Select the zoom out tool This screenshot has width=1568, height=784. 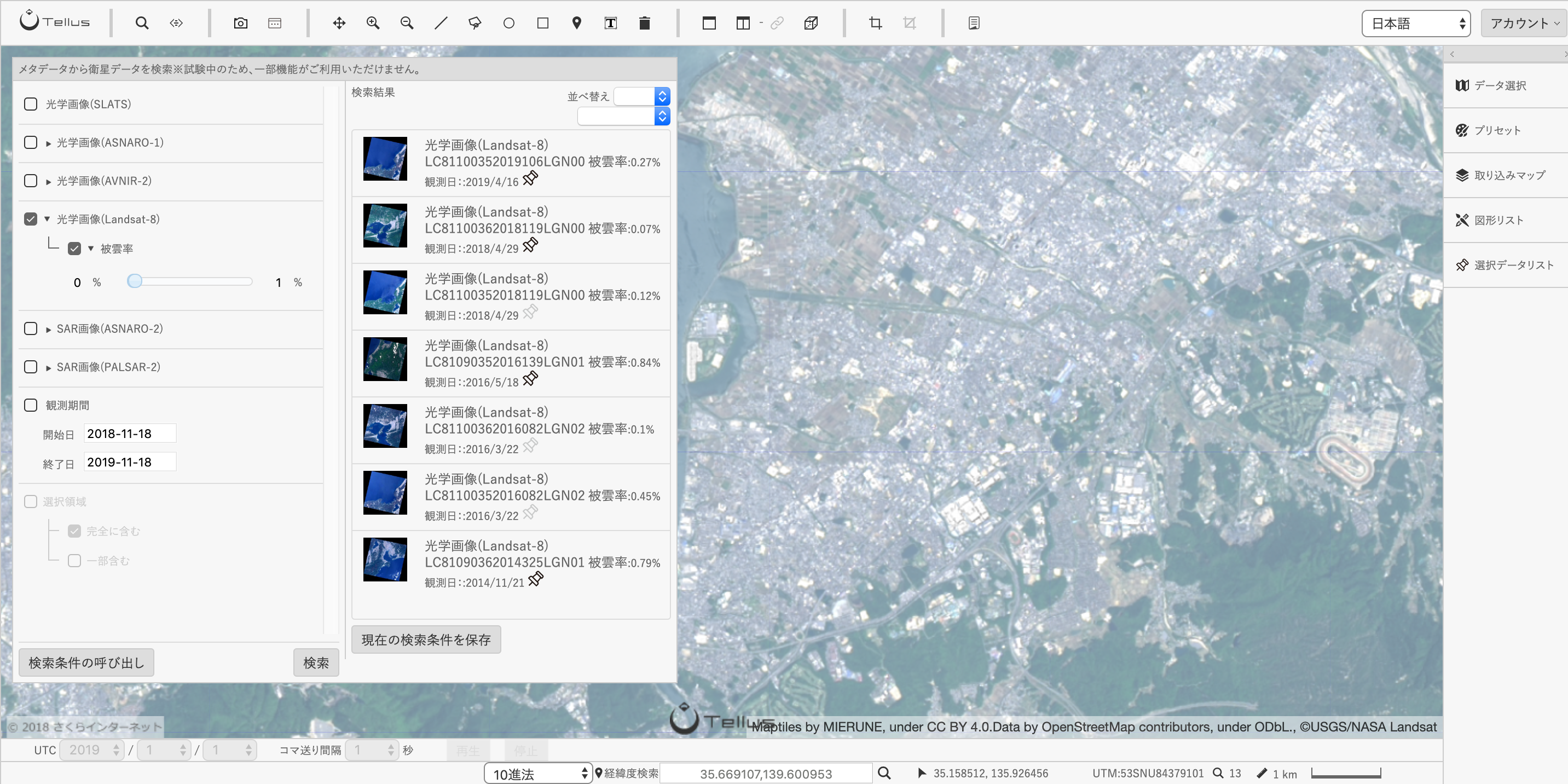tap(407, 23)
